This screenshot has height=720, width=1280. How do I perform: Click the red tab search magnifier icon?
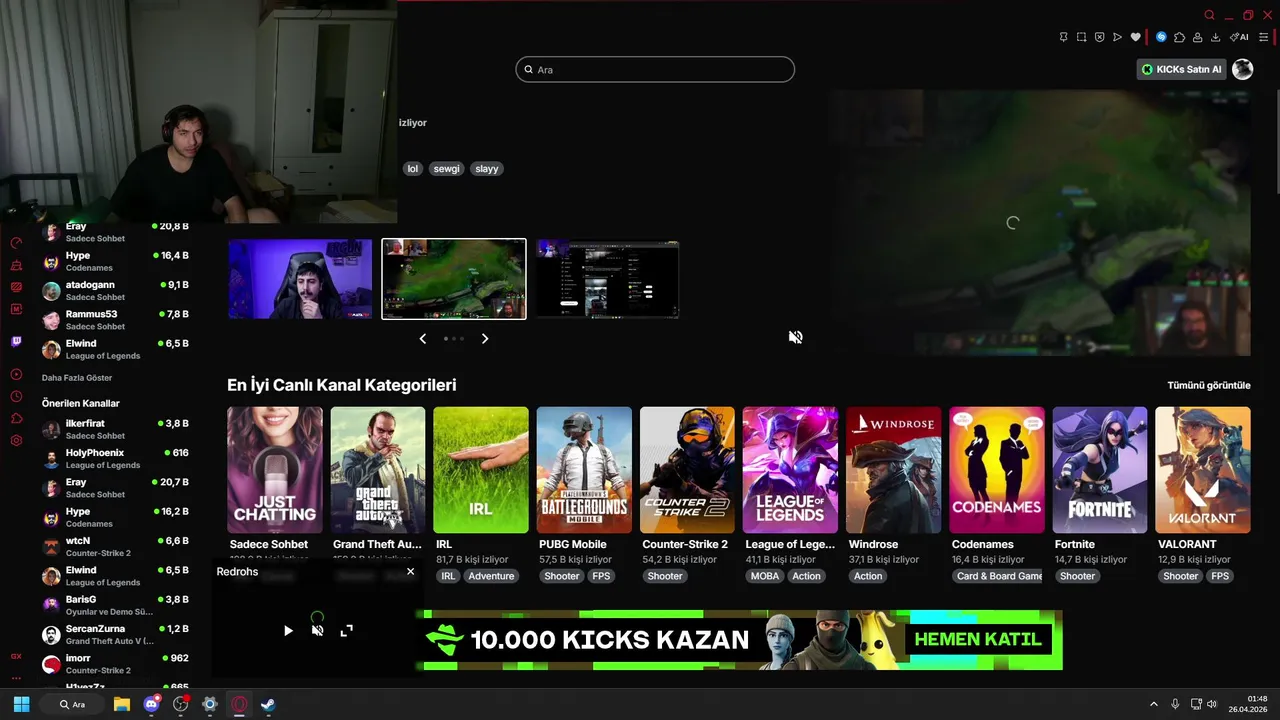point(1209,15)
